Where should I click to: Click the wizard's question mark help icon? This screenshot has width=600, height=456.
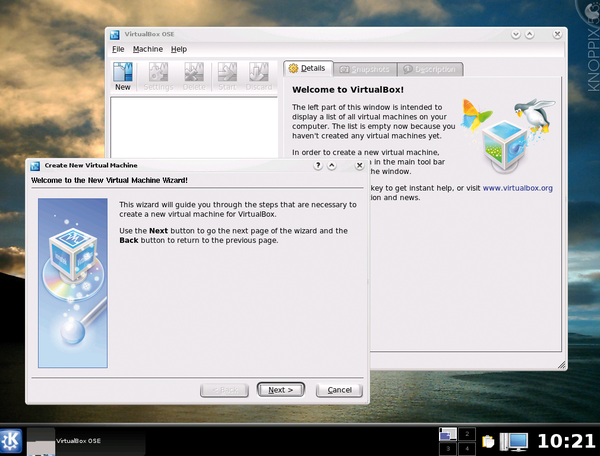click(318, 165)
